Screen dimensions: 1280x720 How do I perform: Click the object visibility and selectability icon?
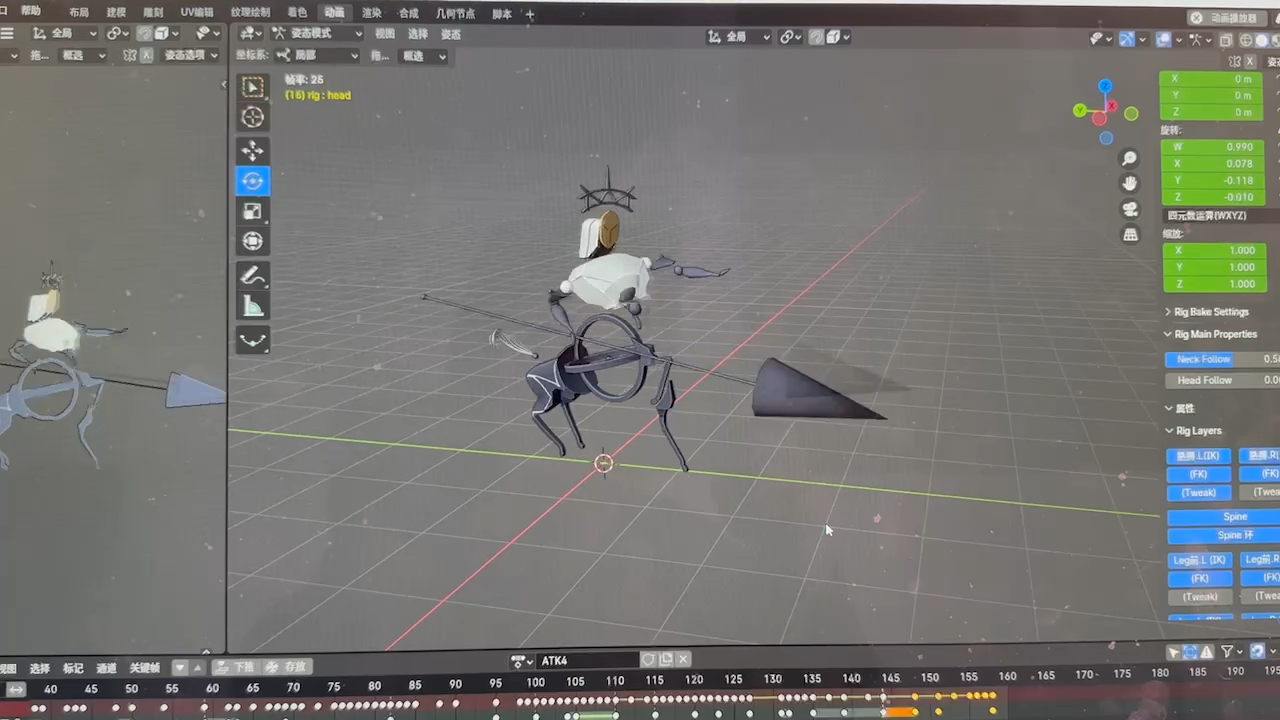[x=1101, y=39]
